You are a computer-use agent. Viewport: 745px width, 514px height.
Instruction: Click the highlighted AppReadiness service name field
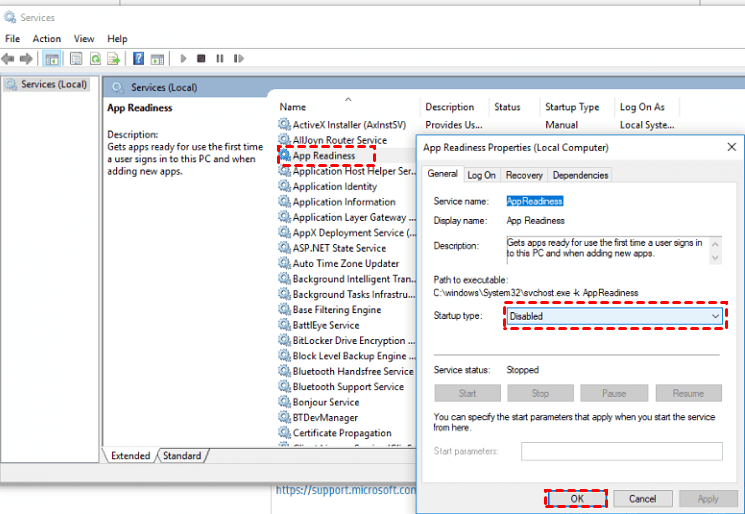tap(535, 201)
